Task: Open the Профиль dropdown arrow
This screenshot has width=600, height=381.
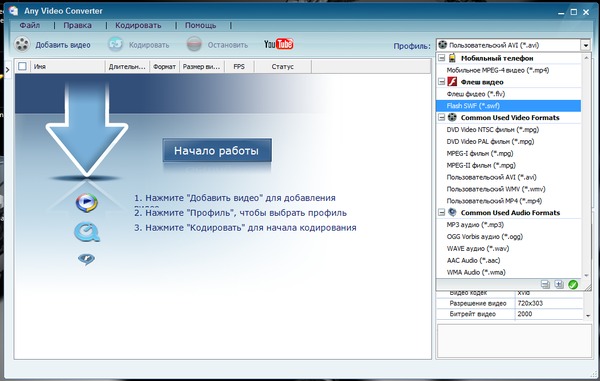Action: 585,45
